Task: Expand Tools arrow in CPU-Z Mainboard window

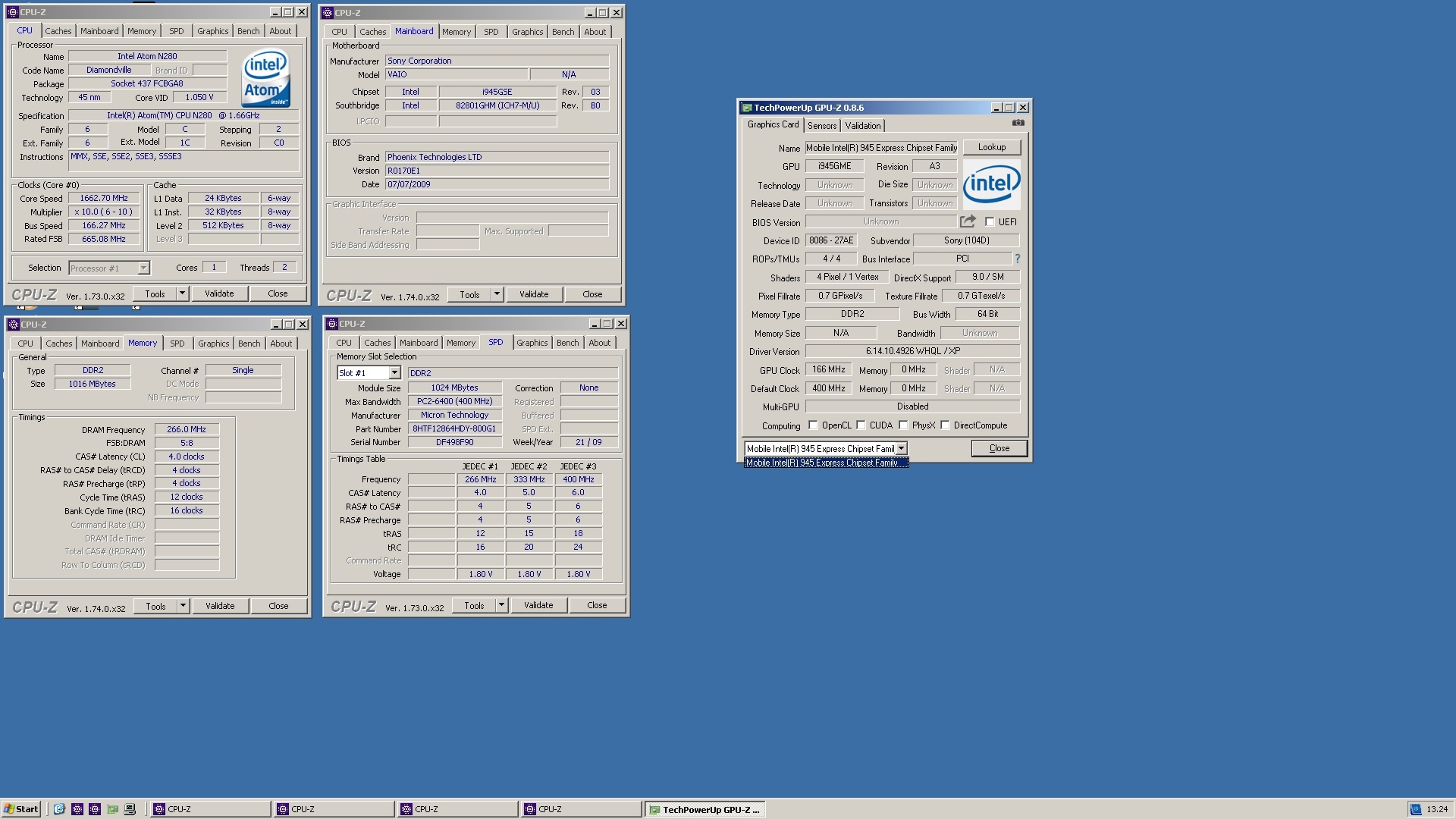Action: pos(497,294)
